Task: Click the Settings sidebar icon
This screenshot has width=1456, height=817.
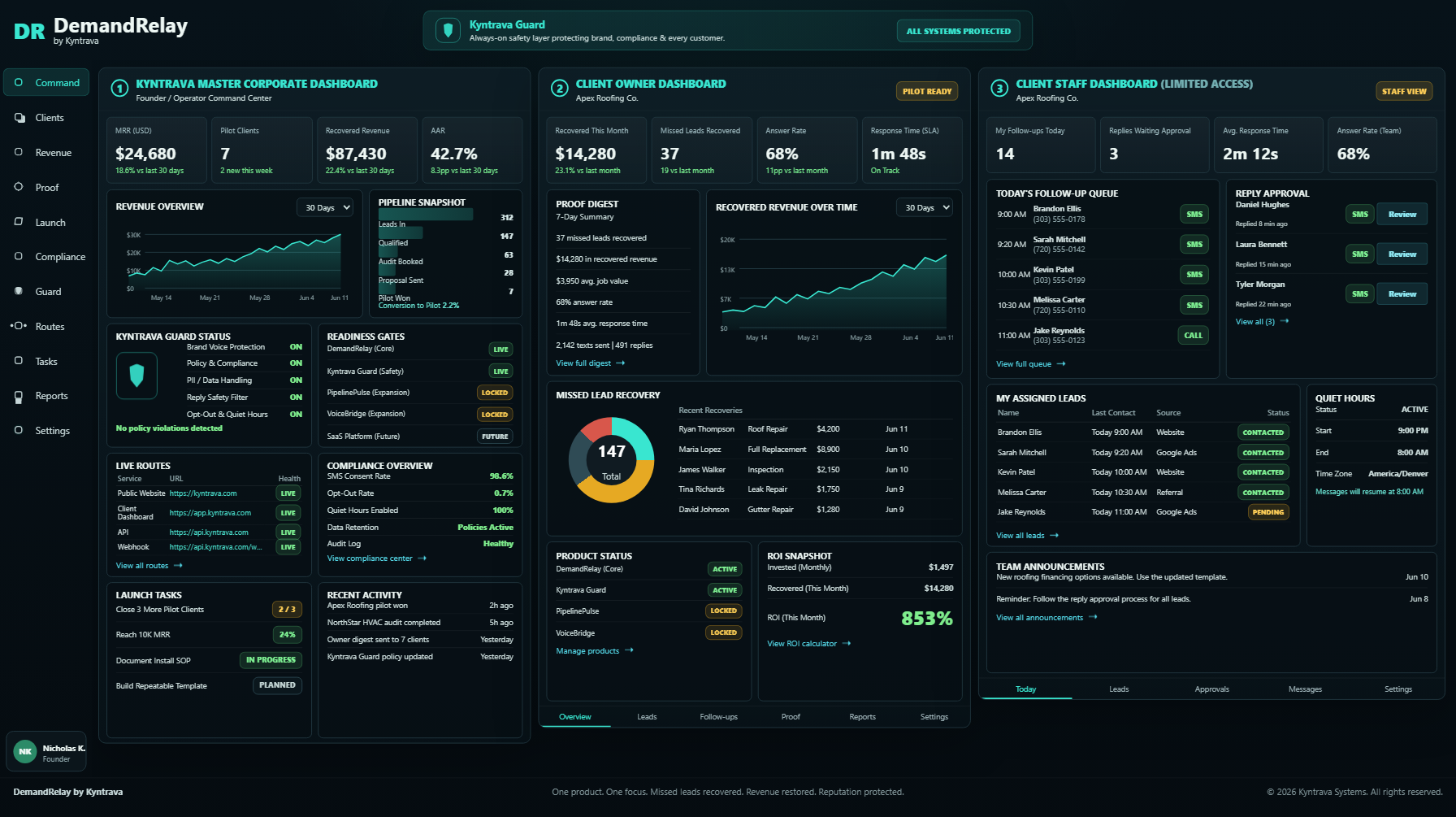Action: 19,430
